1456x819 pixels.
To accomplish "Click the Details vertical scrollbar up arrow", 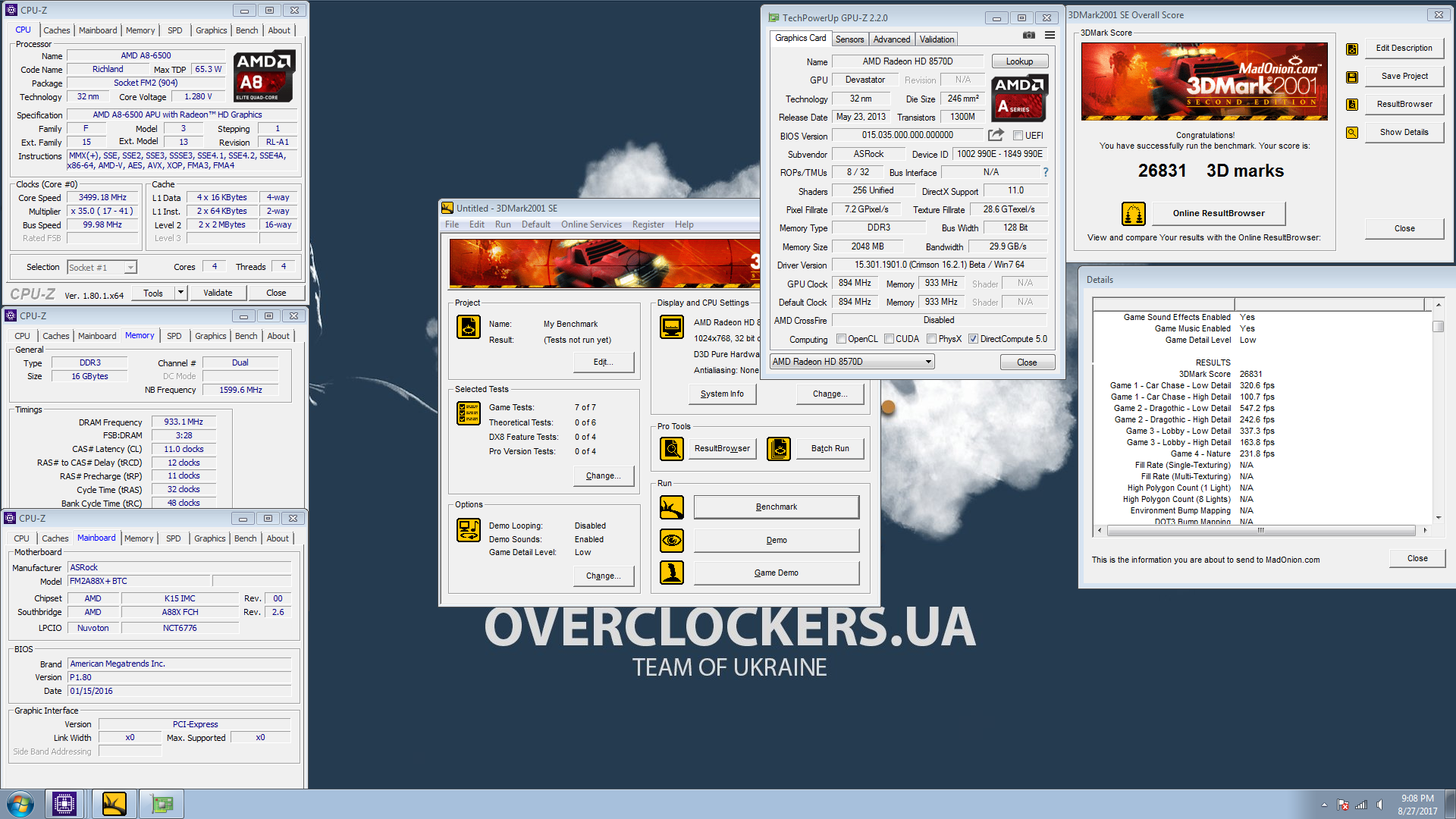I will tap(1438, 304).
